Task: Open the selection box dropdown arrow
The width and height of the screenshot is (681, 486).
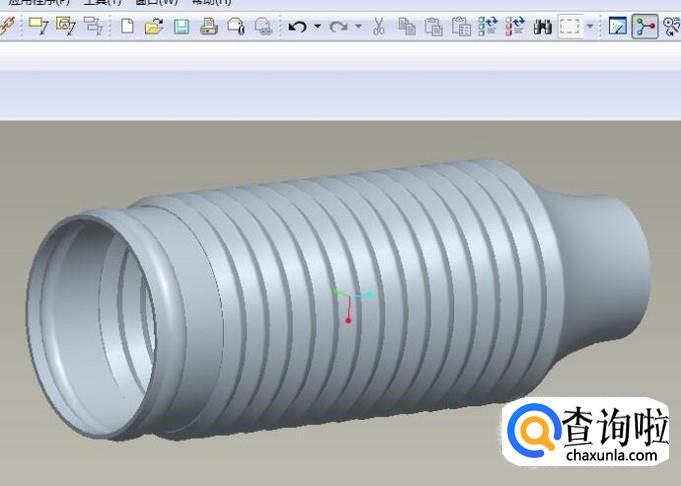Action: pos(590,27)
